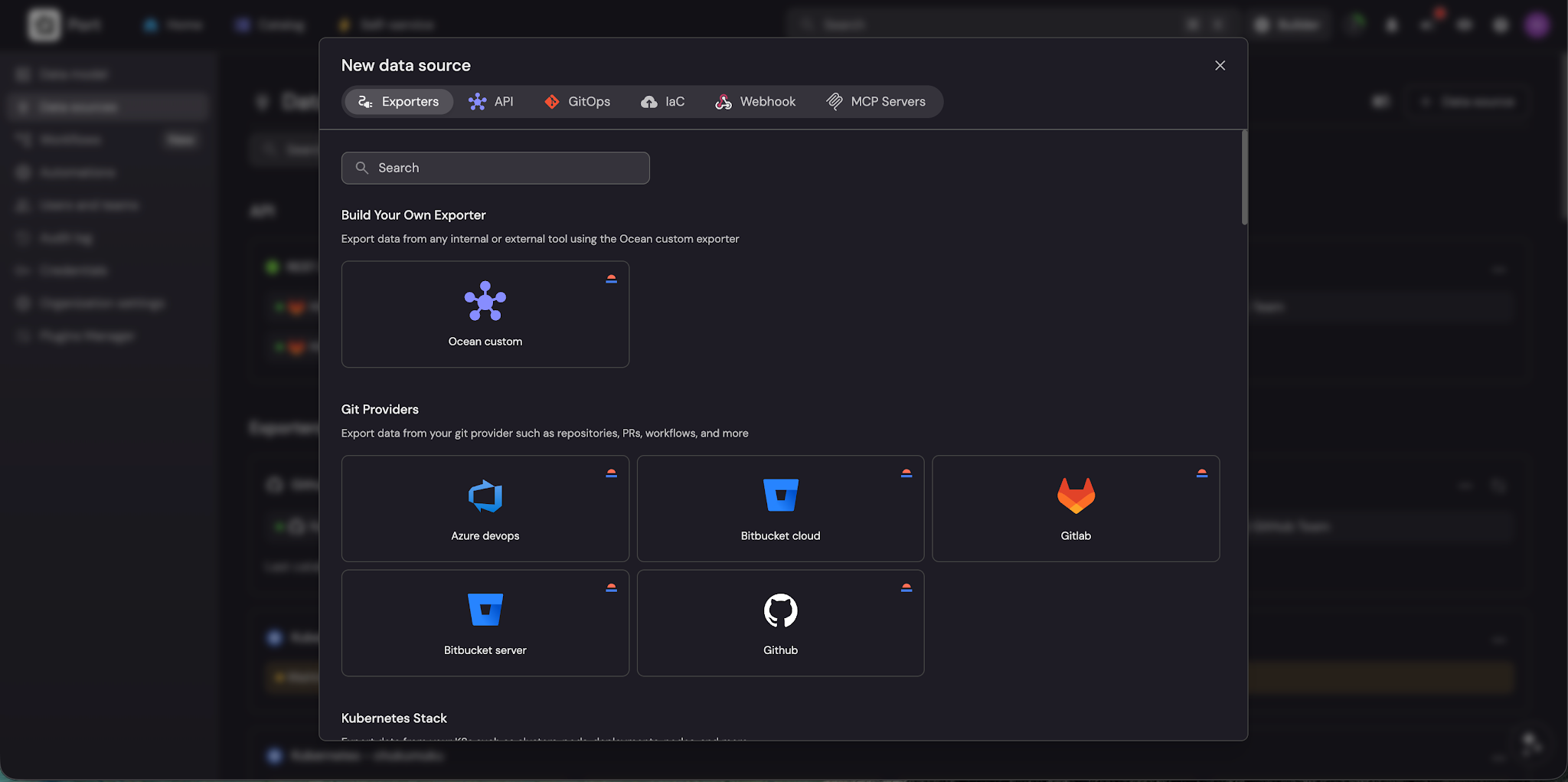Click the git provider export description text
The width and height of the screenshot is (1568, 782).
pos(545,434)
